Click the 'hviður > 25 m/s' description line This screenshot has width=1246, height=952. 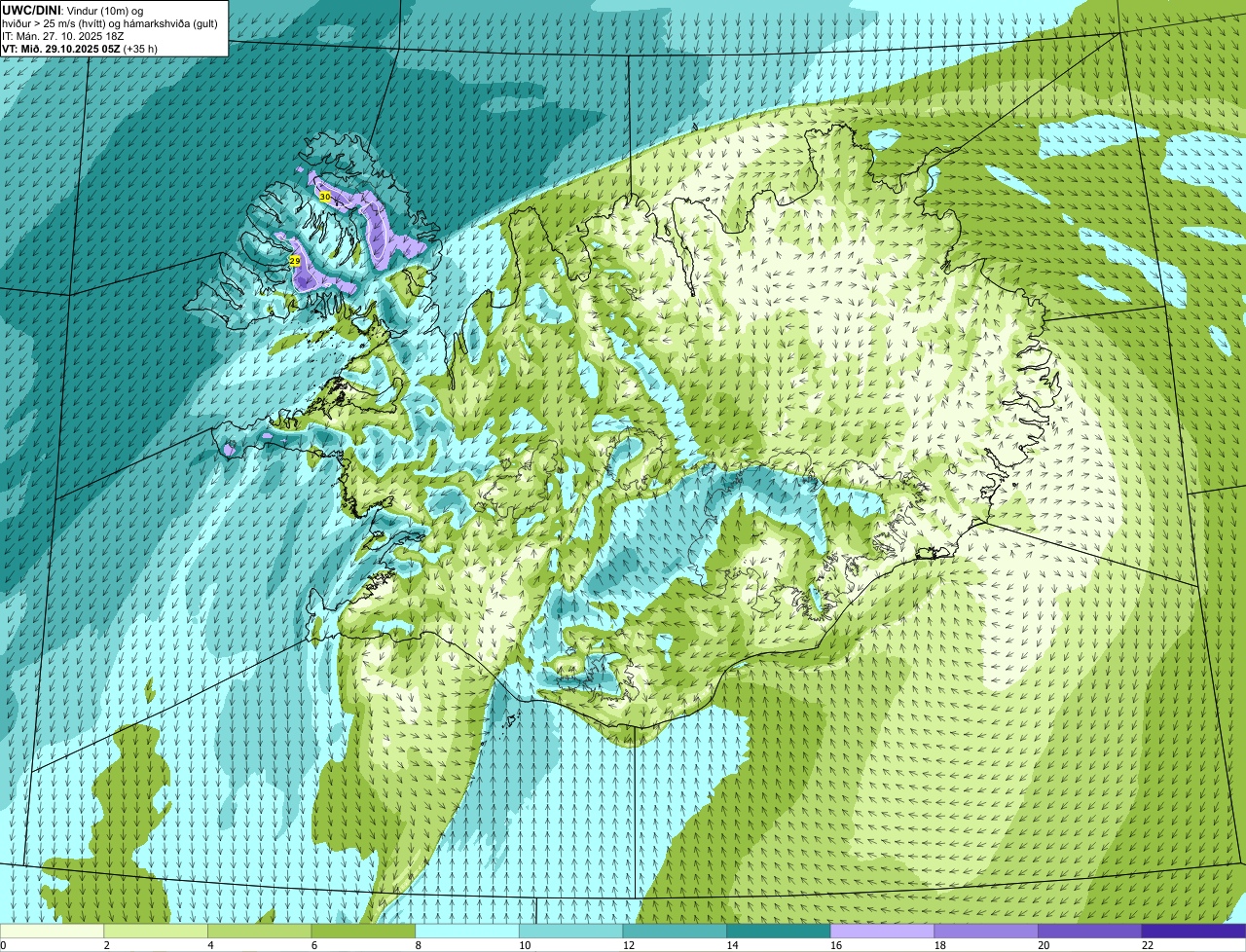(110, 23)
